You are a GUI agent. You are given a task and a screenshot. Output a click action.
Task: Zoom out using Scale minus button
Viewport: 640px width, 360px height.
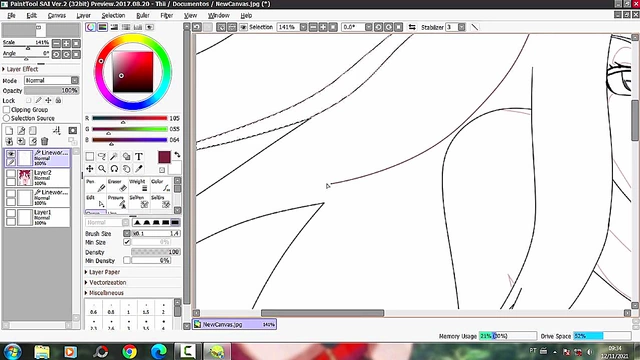[56, 43]
